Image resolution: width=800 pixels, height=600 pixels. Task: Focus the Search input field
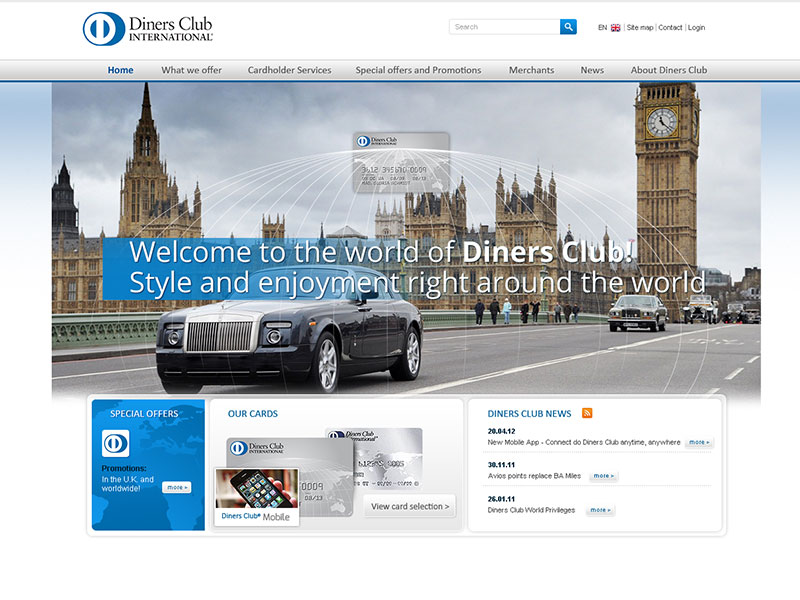tap(504, 27)
